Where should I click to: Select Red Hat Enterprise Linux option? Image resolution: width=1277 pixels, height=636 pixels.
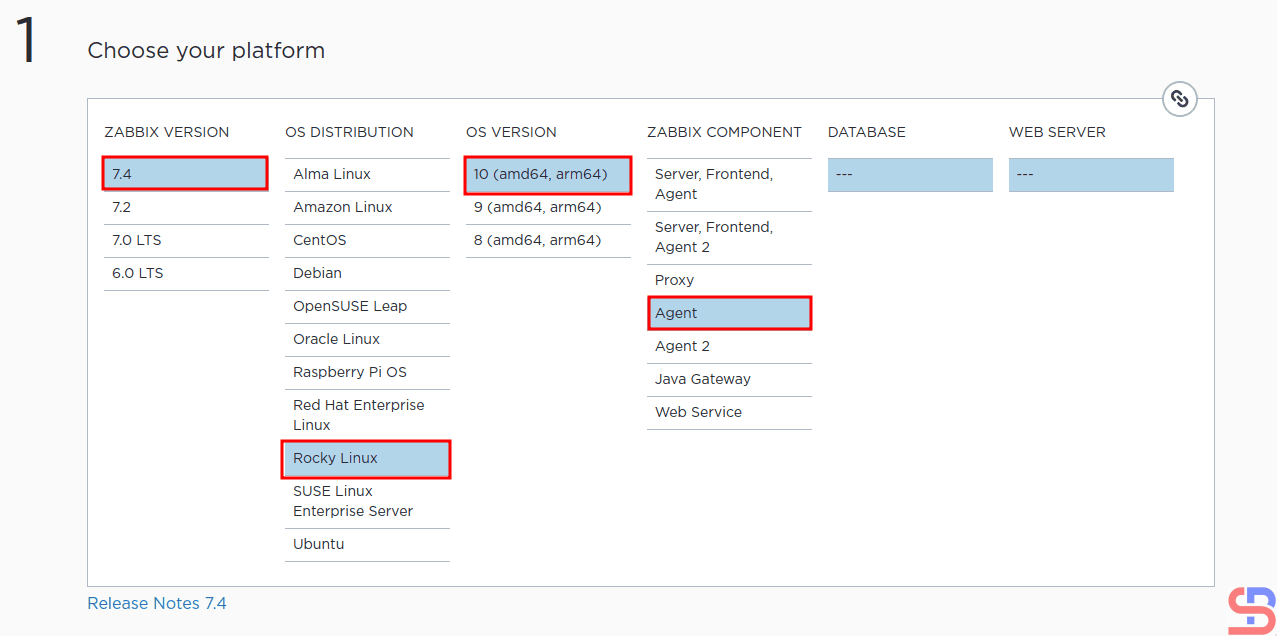pyautogui.click(x=366, y=415)
